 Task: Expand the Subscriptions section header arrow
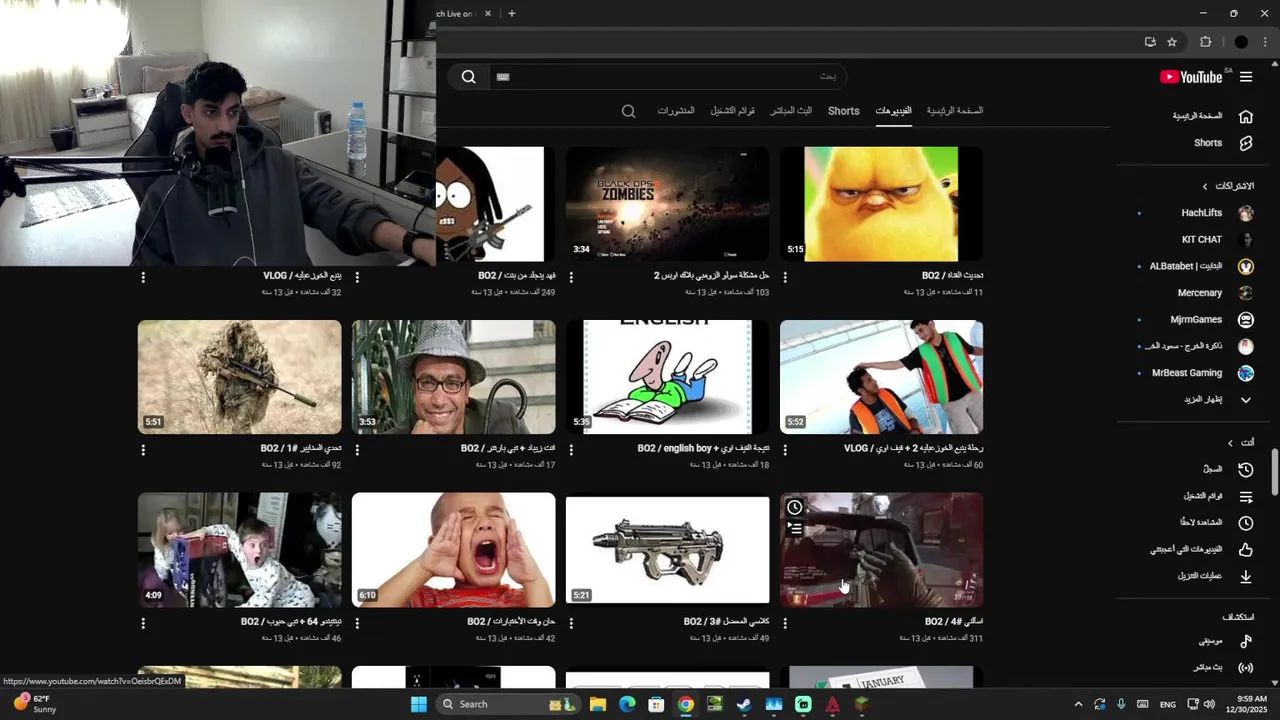coord(1205,186)
